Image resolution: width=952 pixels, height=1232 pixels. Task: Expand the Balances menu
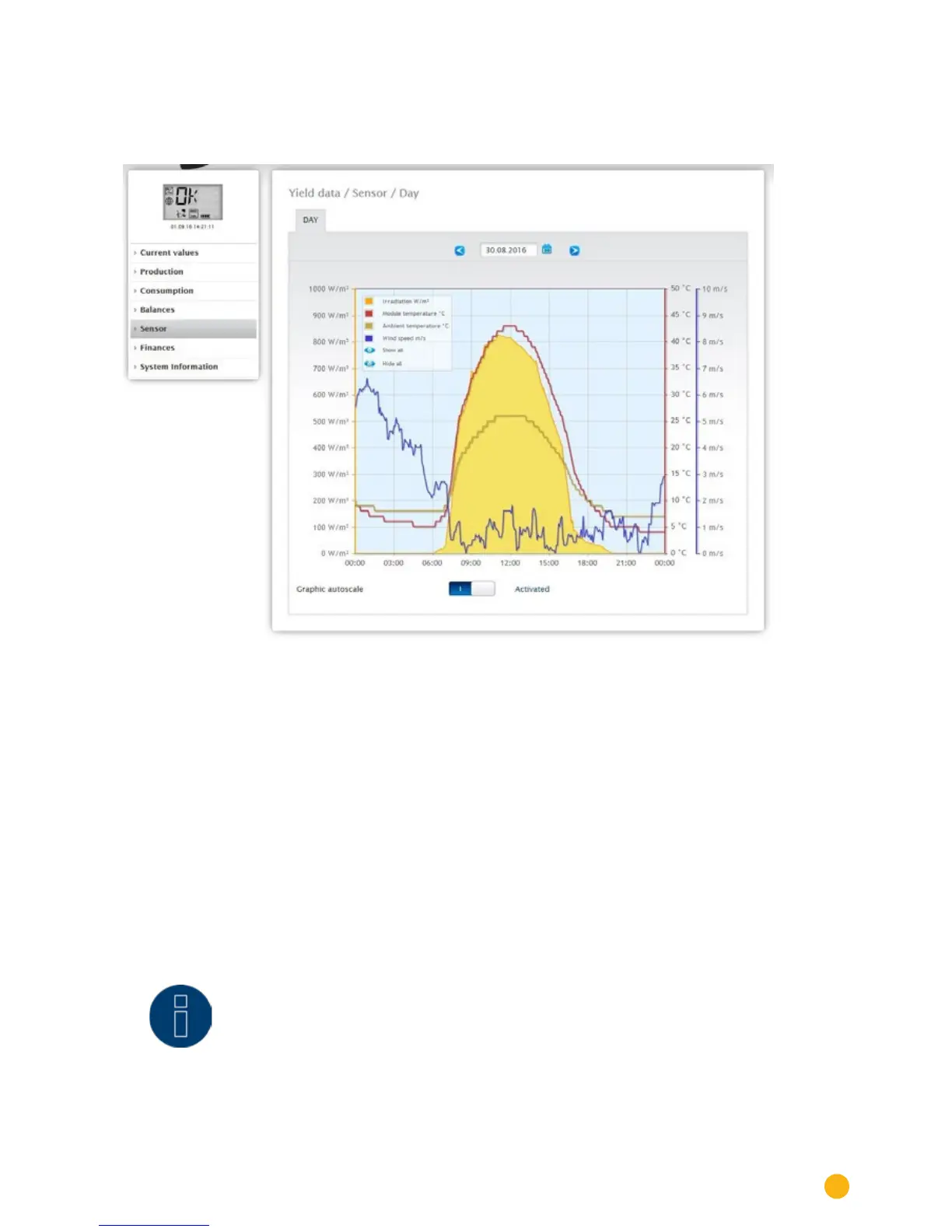click(x=194, y=310)
